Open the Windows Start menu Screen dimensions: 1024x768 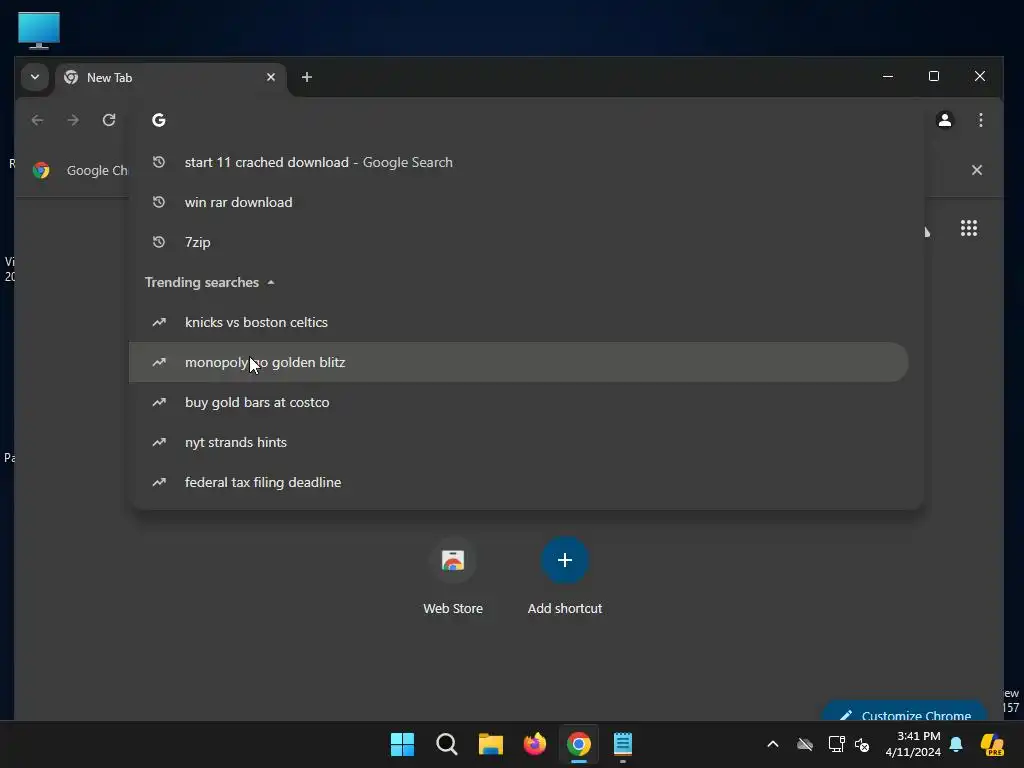(402, 744)
